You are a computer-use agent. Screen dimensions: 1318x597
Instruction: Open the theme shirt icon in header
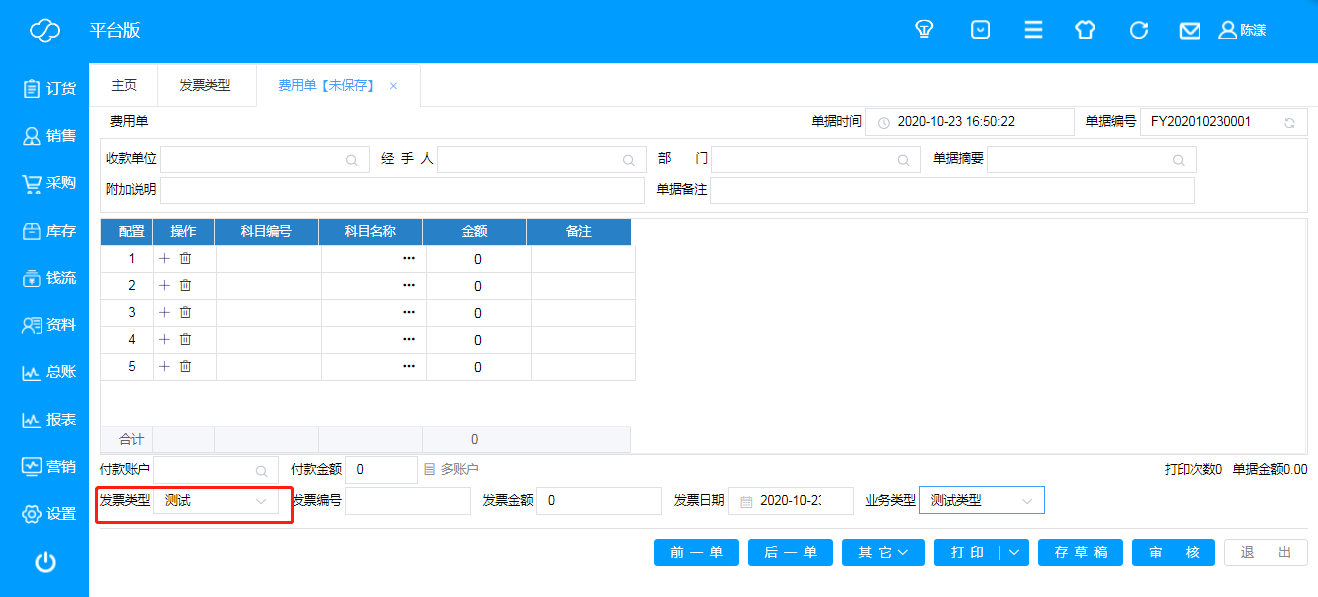[1085, 30]
